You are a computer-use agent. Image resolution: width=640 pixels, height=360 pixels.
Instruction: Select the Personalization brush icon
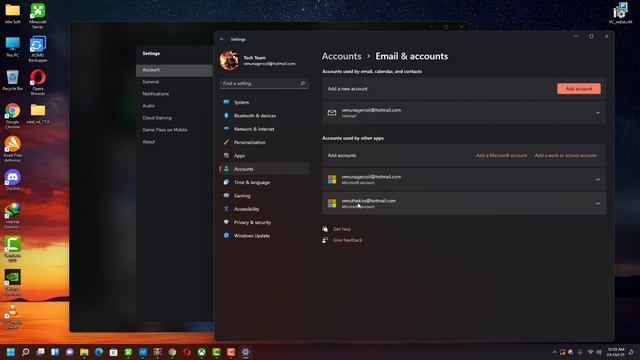click(227, 142)
